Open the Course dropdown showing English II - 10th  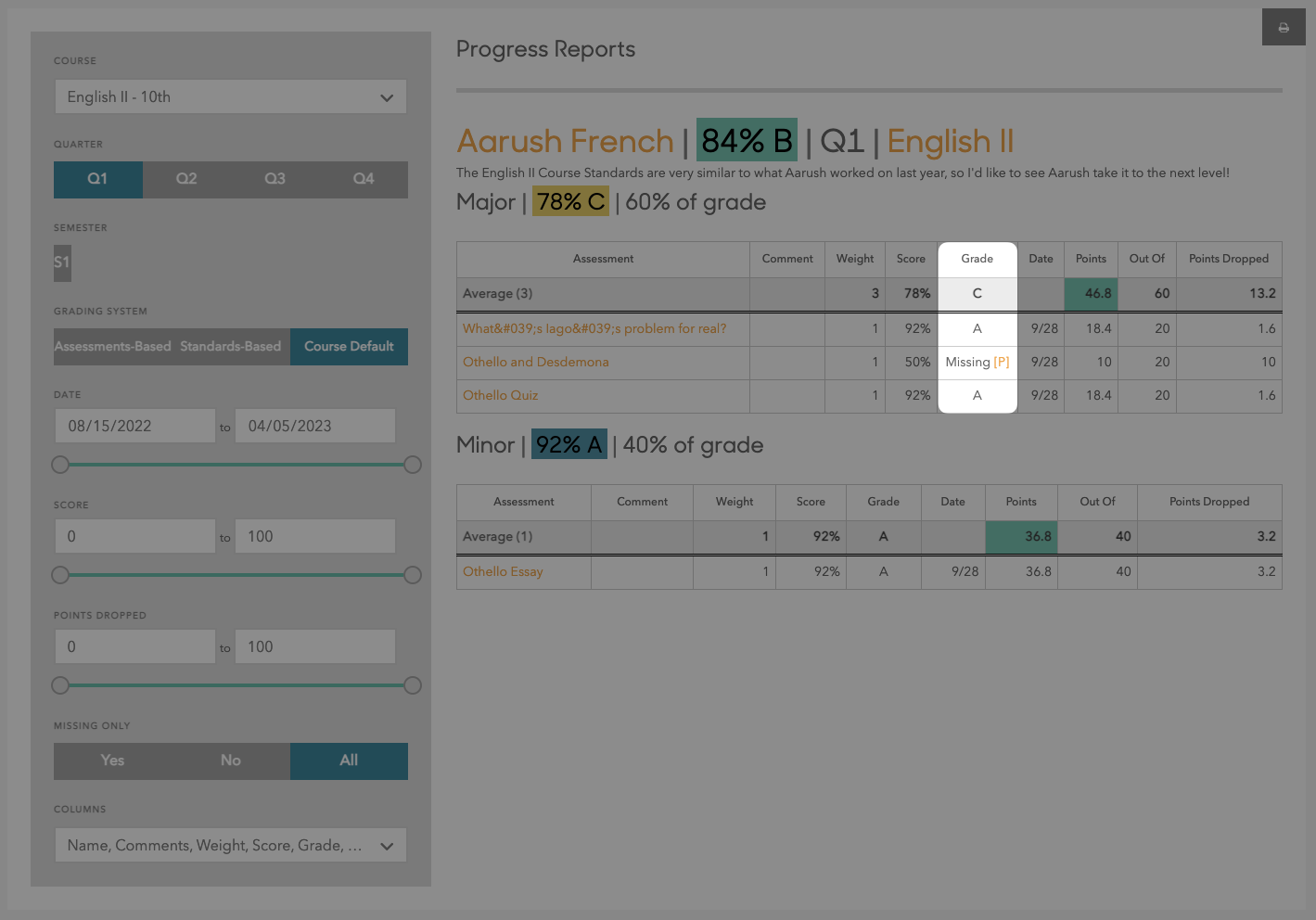click(x=230, y=97)
